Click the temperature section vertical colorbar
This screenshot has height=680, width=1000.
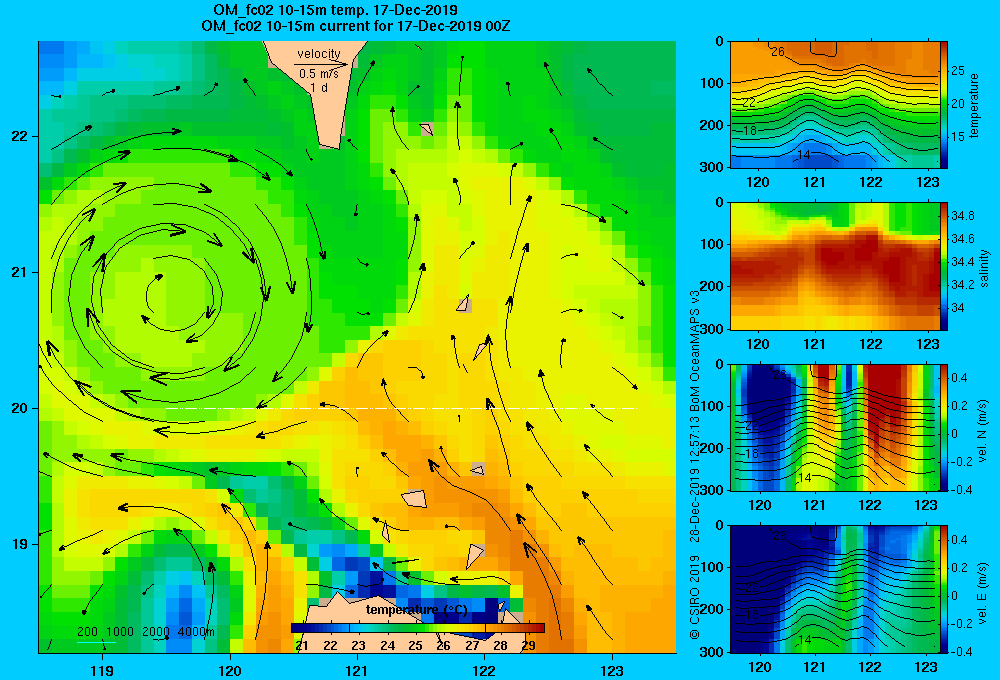point(944,105)
